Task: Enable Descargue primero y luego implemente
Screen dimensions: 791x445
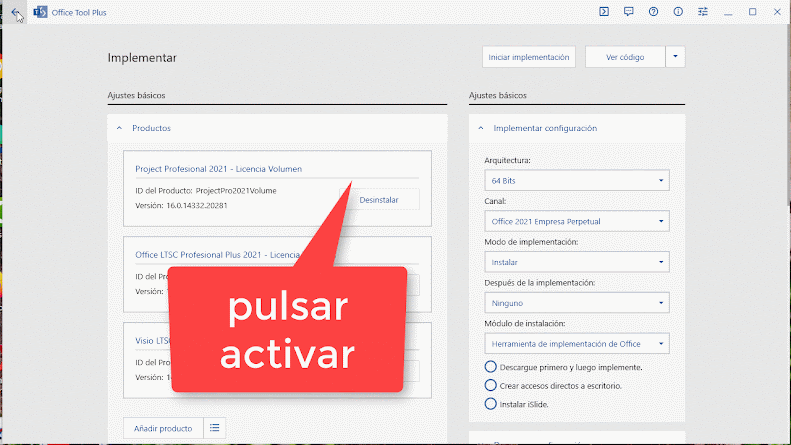Action: [490, 367]
